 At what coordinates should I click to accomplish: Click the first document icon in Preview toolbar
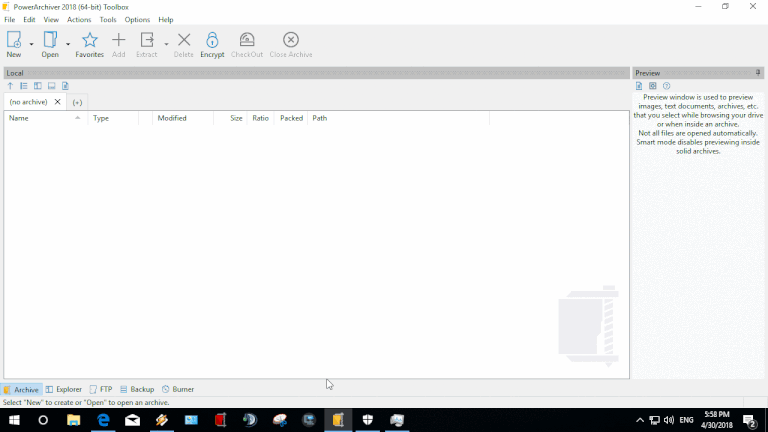point(639,86)
